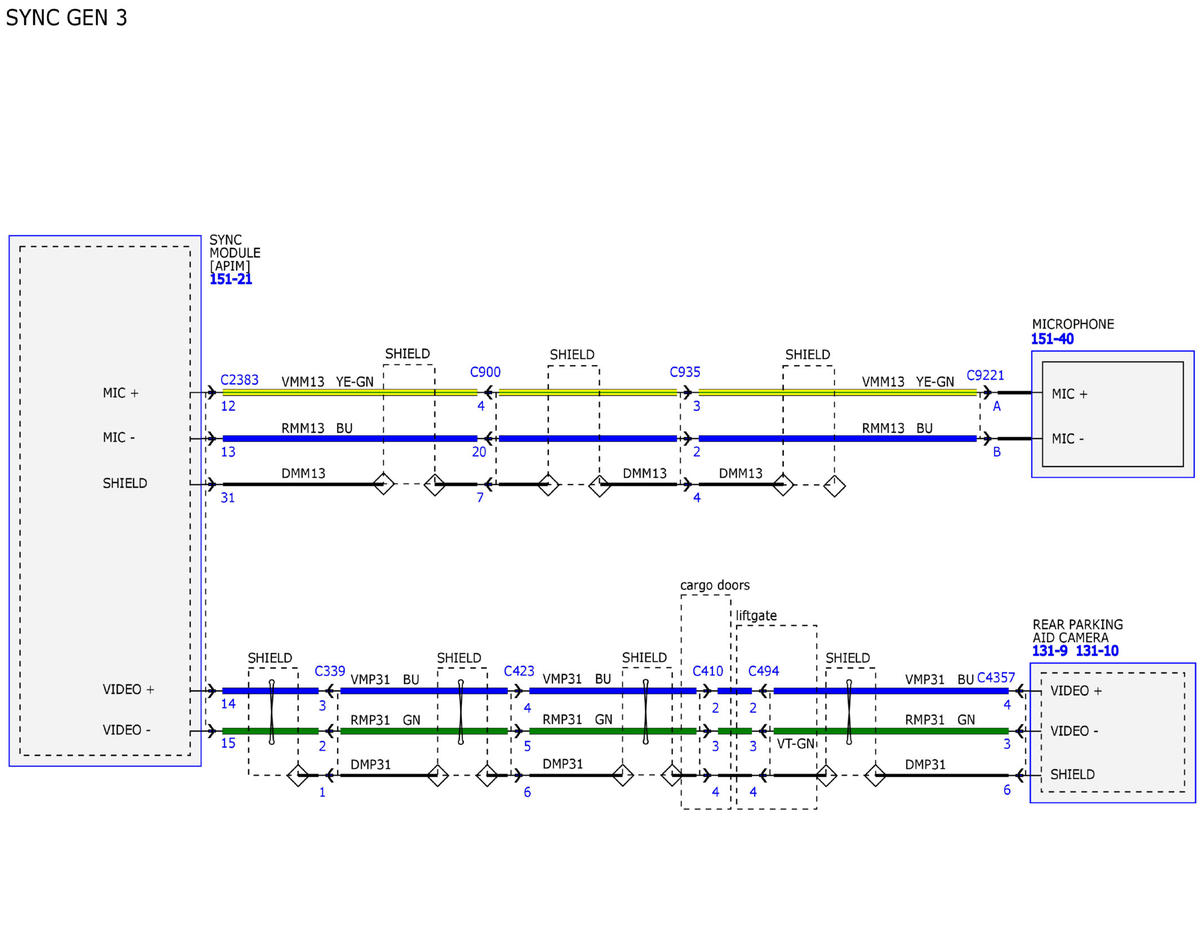
Task: Click the DMP31 label between C339 and C423
Action: point(372,764)
